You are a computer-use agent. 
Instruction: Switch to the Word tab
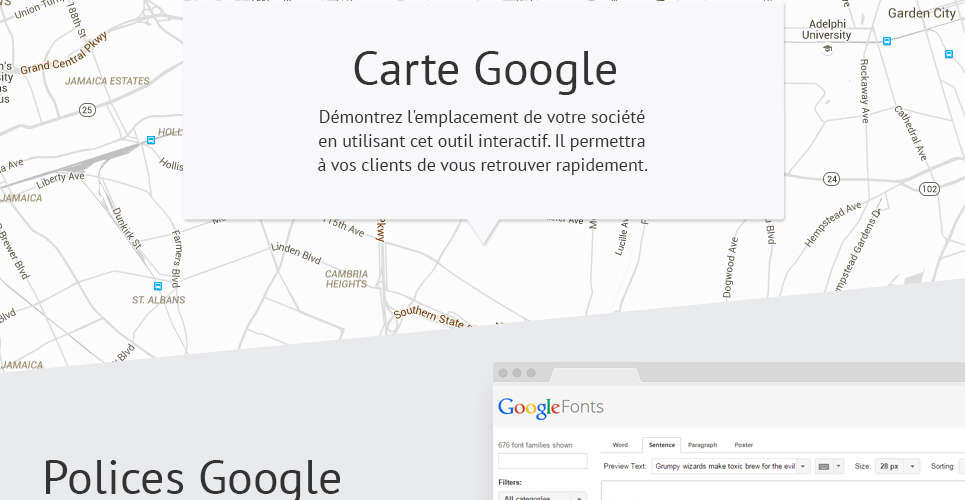pos(620,445)
